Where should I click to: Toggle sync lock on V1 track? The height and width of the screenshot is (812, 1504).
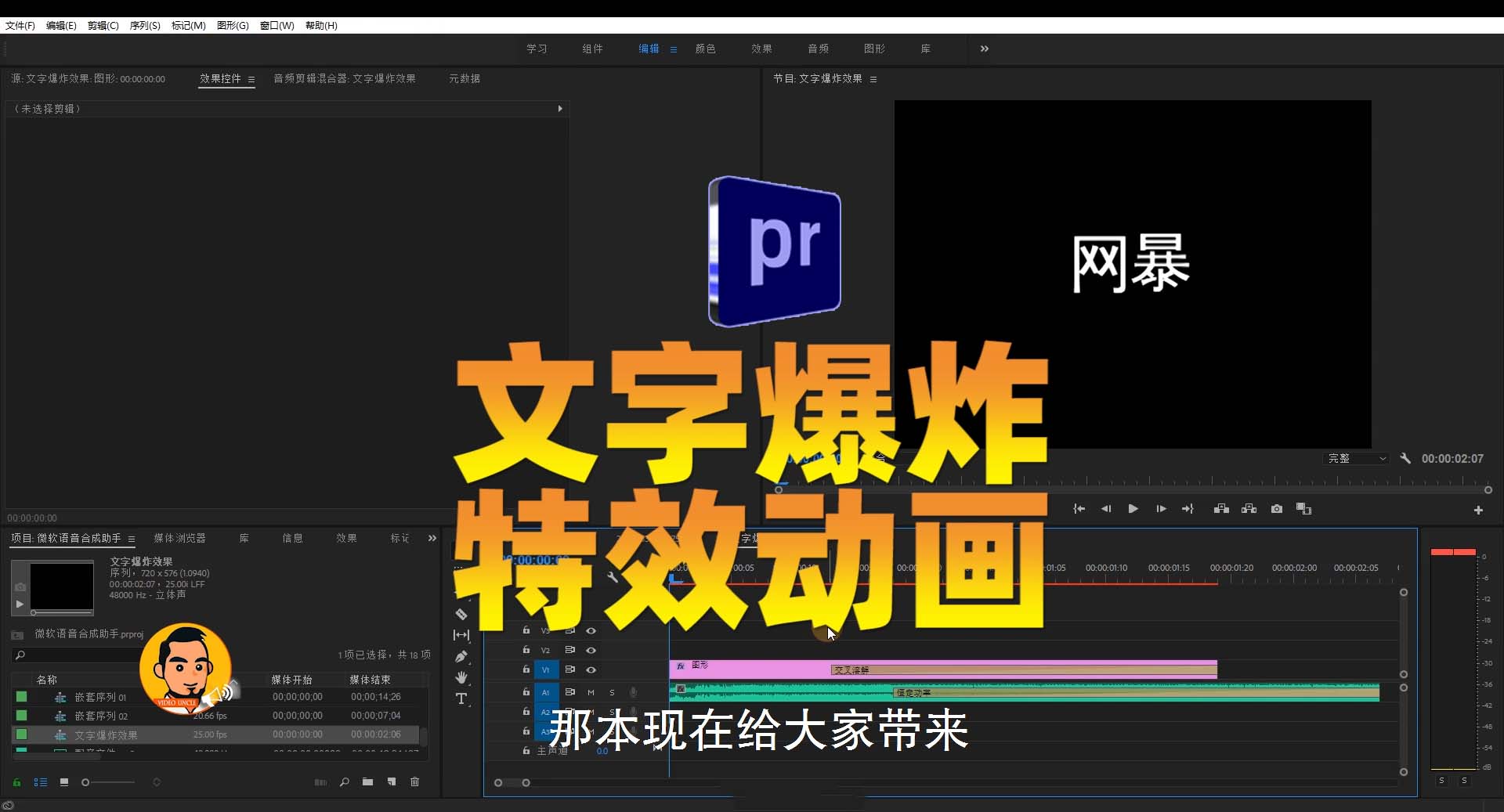pyautogui.click(x=570, y=669)
